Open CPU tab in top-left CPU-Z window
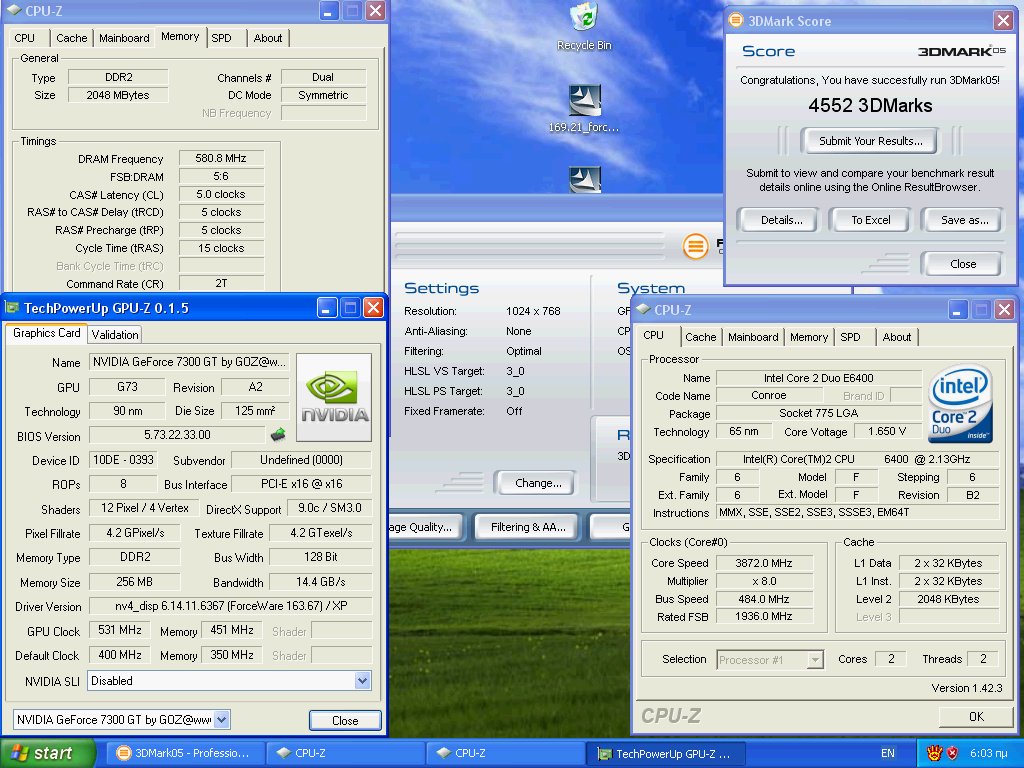 click(x=25, y=38)
